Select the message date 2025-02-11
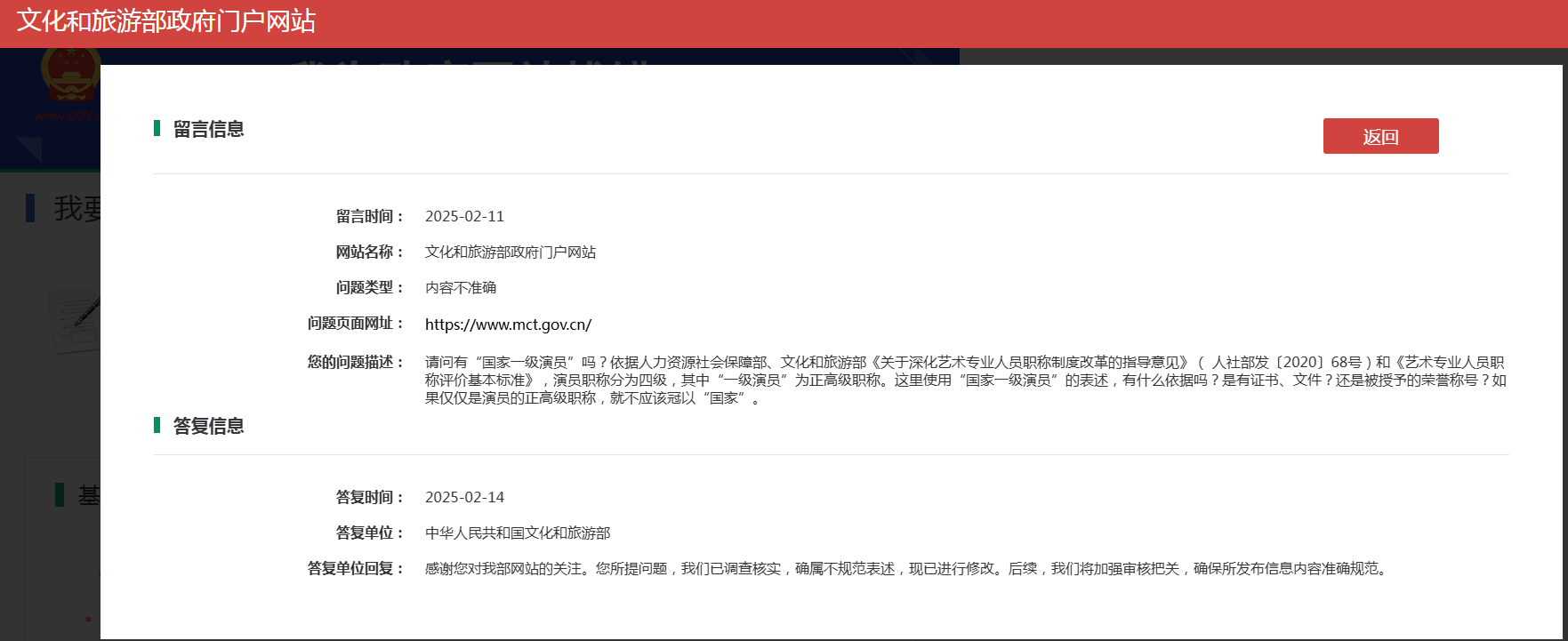 tap(464, 217)
